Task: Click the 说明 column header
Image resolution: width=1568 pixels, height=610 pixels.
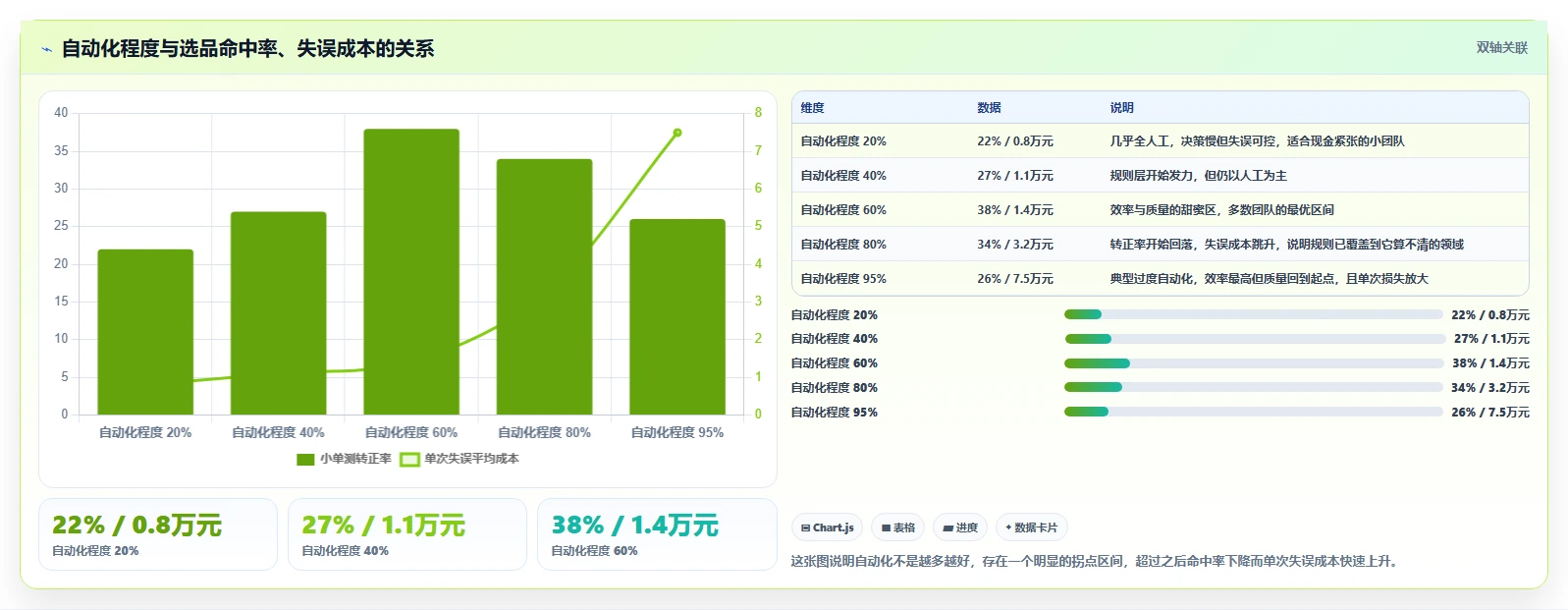Action: [1121, 108]
